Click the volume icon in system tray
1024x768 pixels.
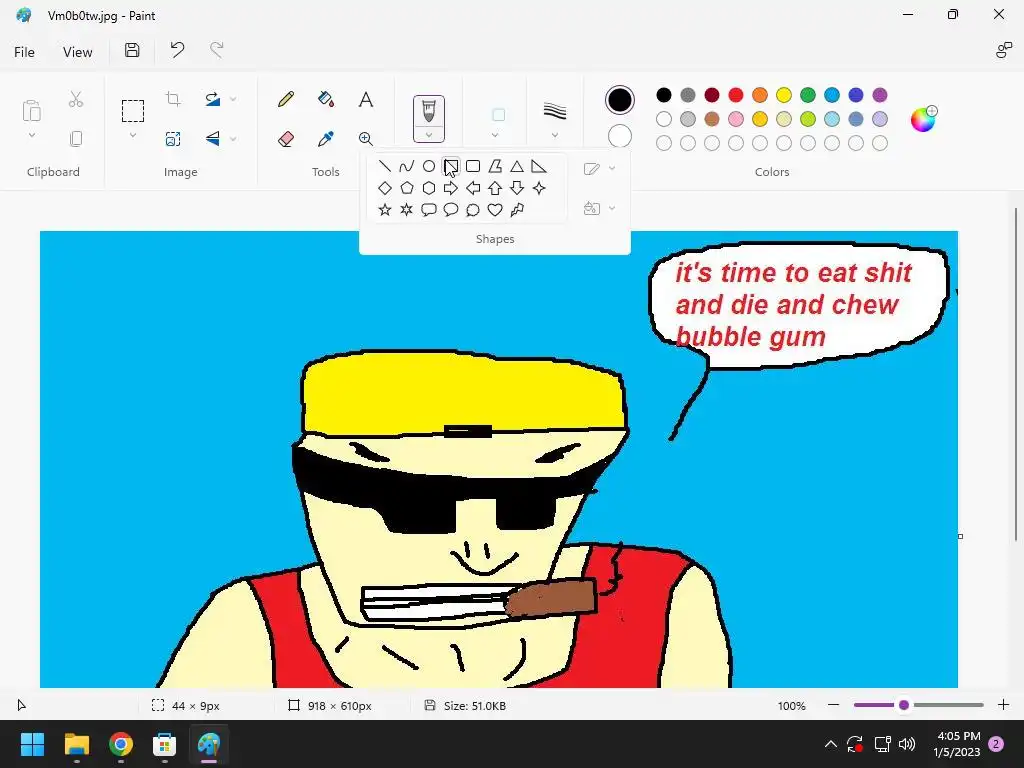(x=906, y=744)
